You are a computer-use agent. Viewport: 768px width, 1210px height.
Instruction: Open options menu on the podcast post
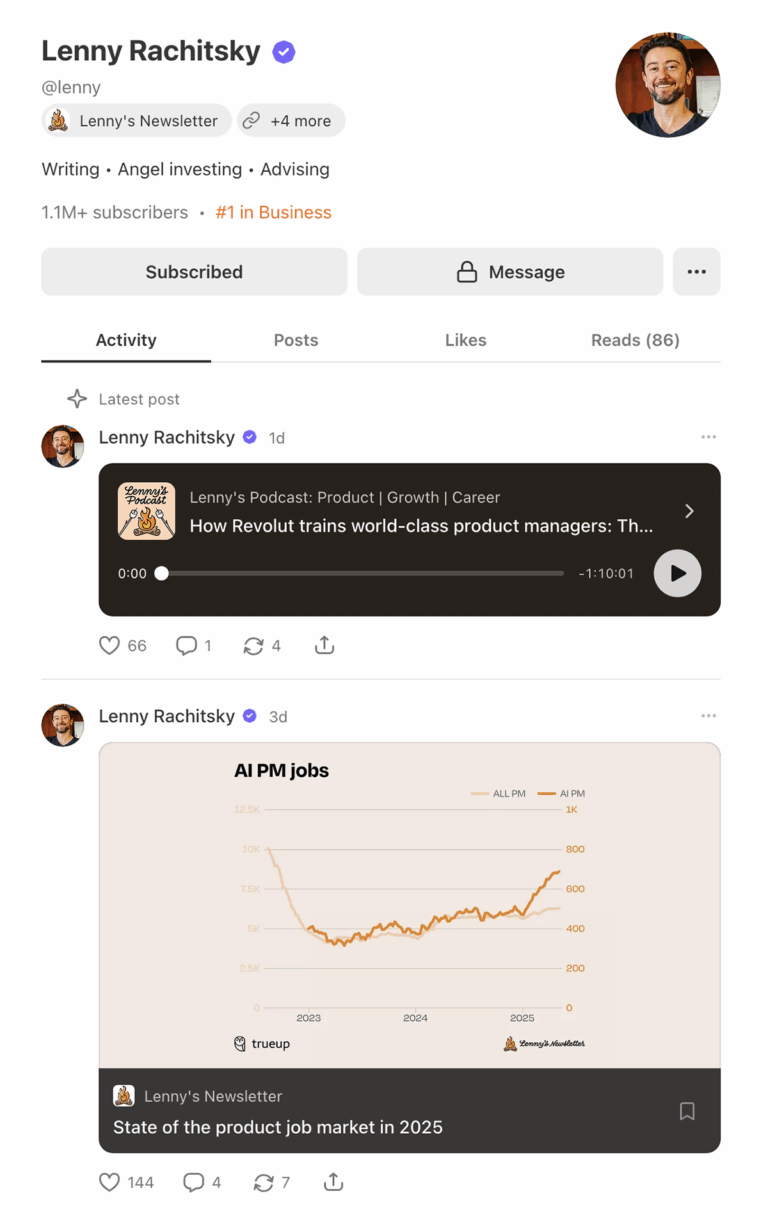click(x=709, y=437)
